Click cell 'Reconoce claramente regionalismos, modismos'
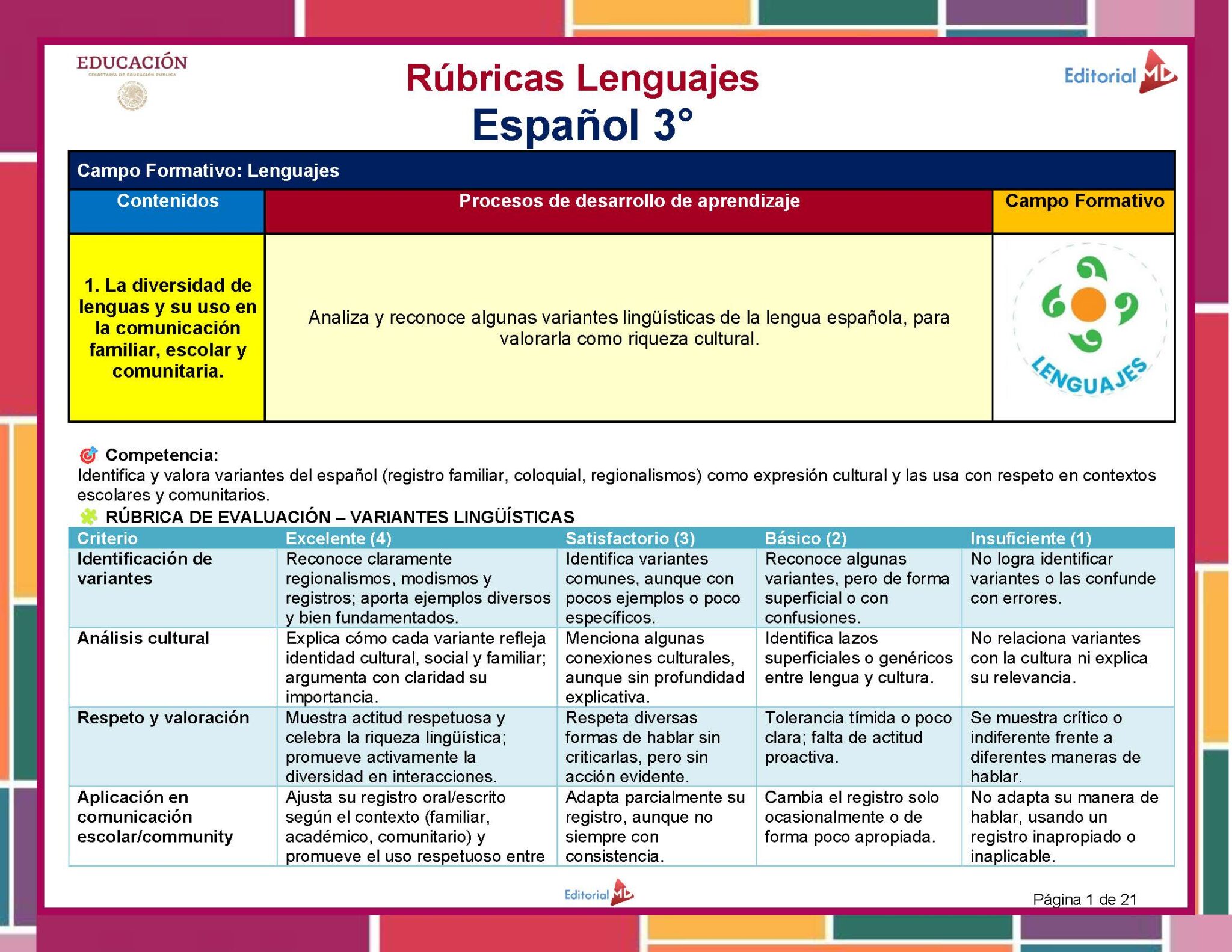The image size is (1232, 952). [417, 588]
